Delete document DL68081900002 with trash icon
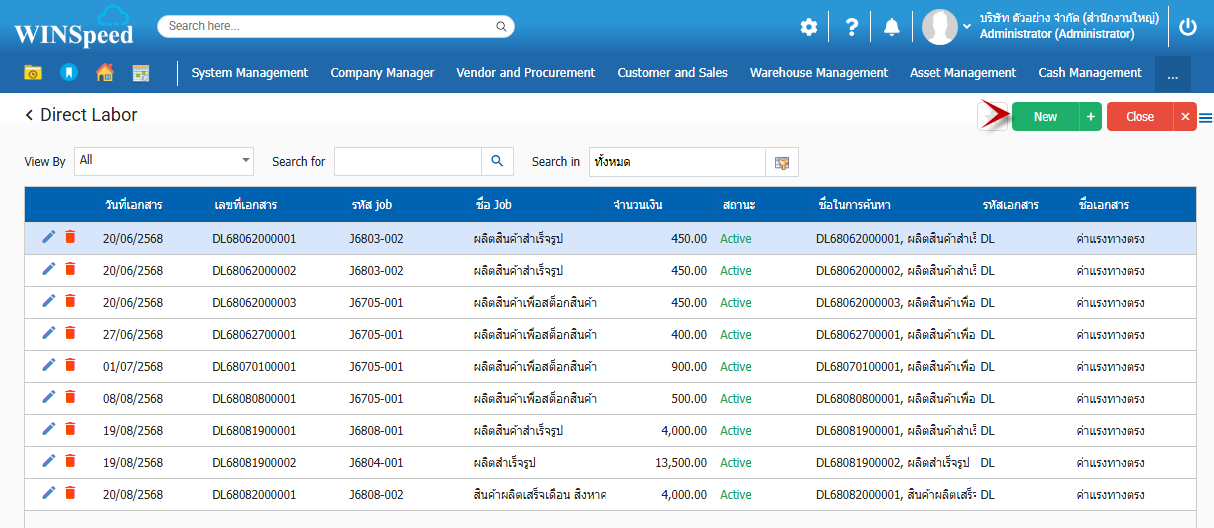Screen dimensions: 1214x528 (x=70, y=461)
